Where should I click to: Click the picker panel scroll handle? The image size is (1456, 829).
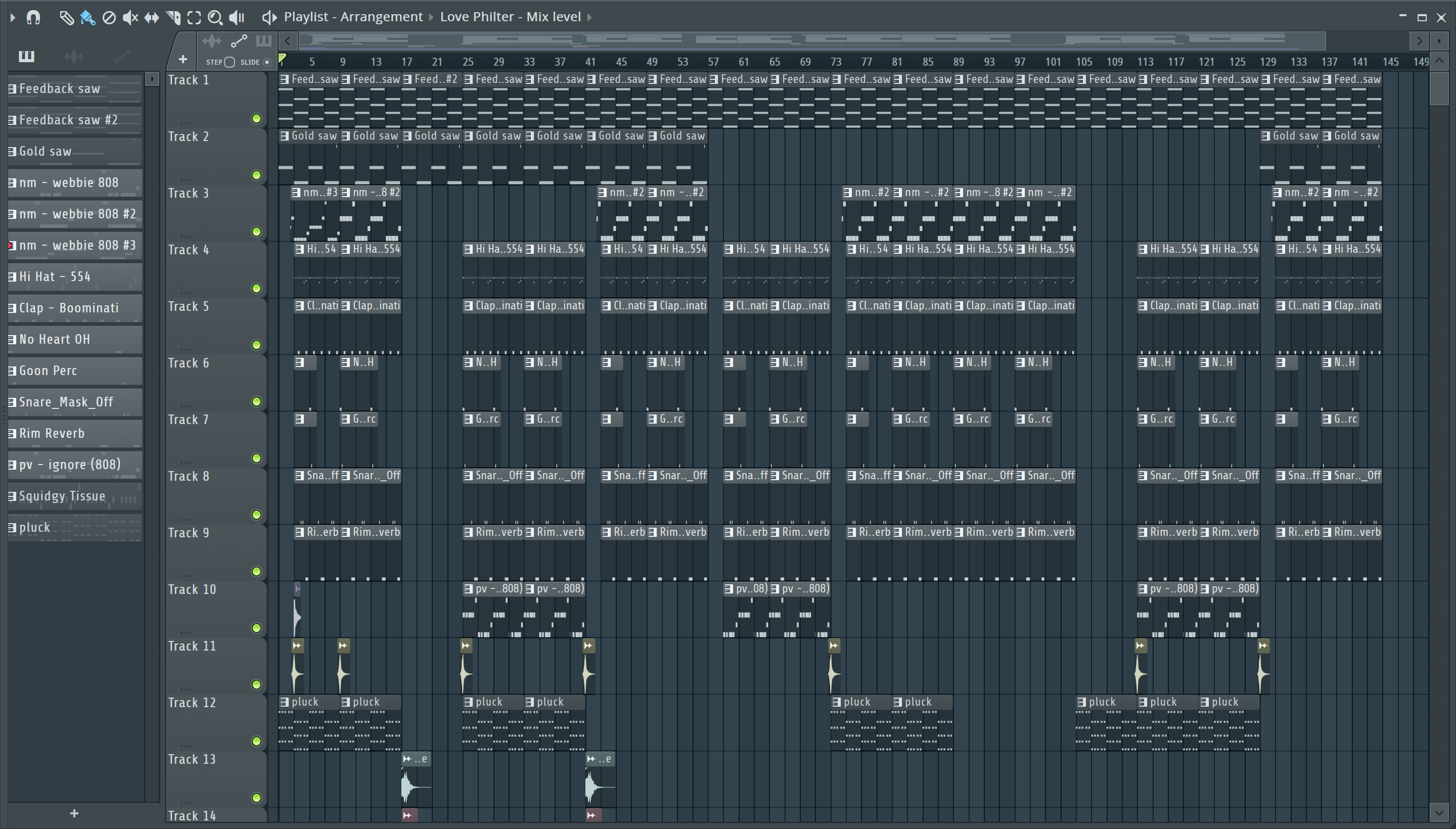point(152,80)
